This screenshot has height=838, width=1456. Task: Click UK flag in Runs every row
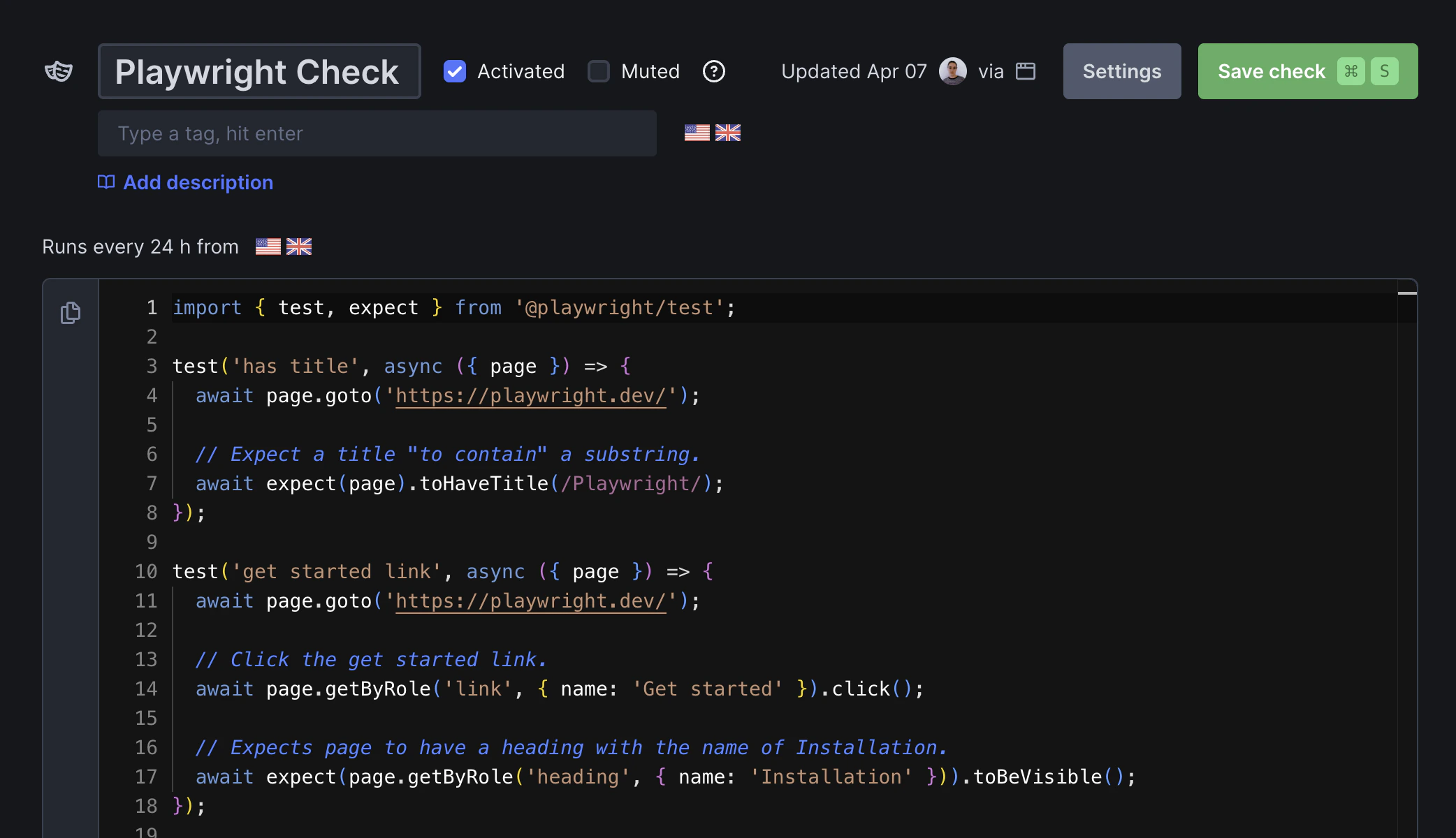(x=299, y=247)
